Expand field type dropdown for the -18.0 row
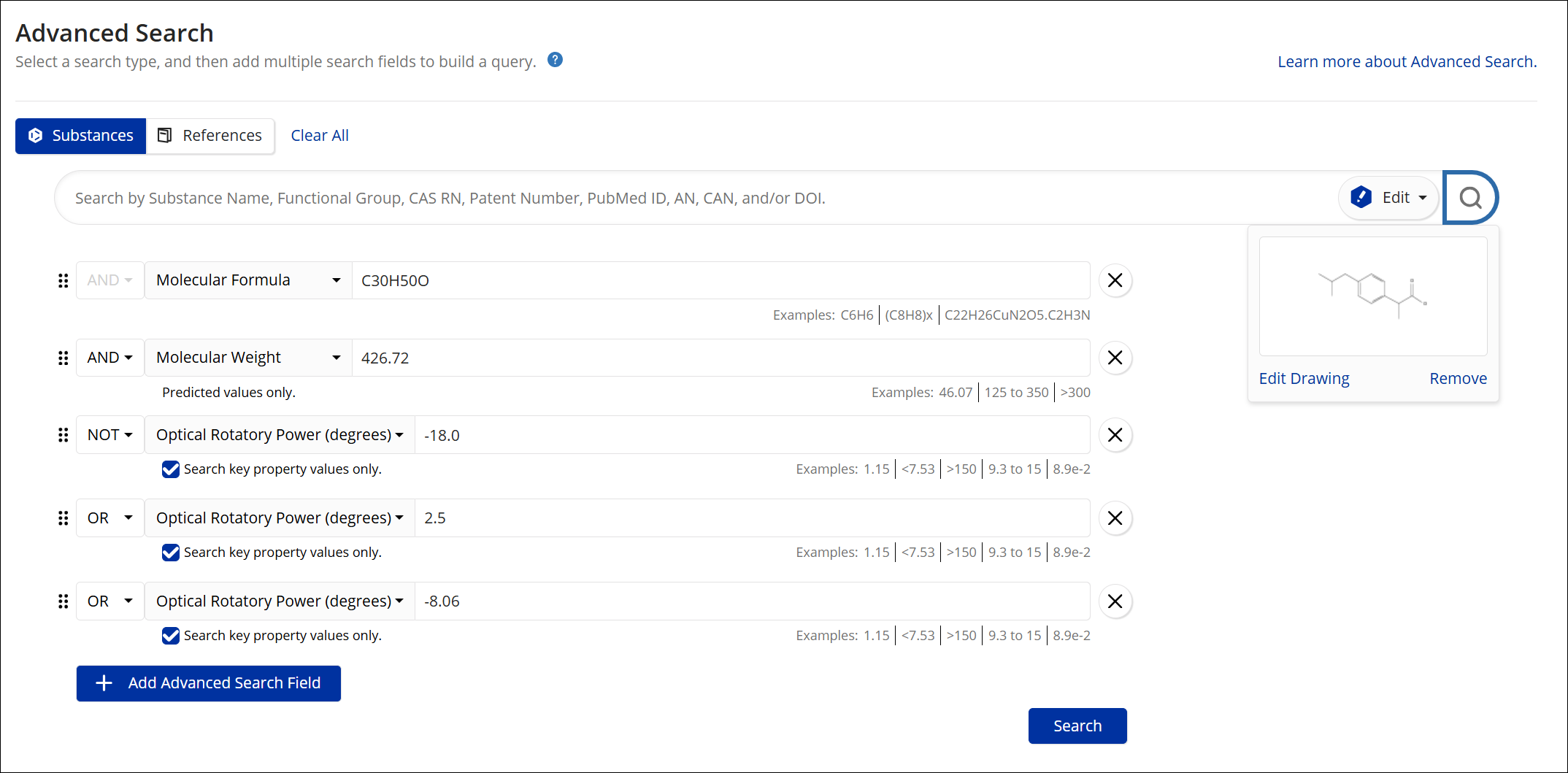Viewport: 1568px width, 773px height. coord(280,435)
